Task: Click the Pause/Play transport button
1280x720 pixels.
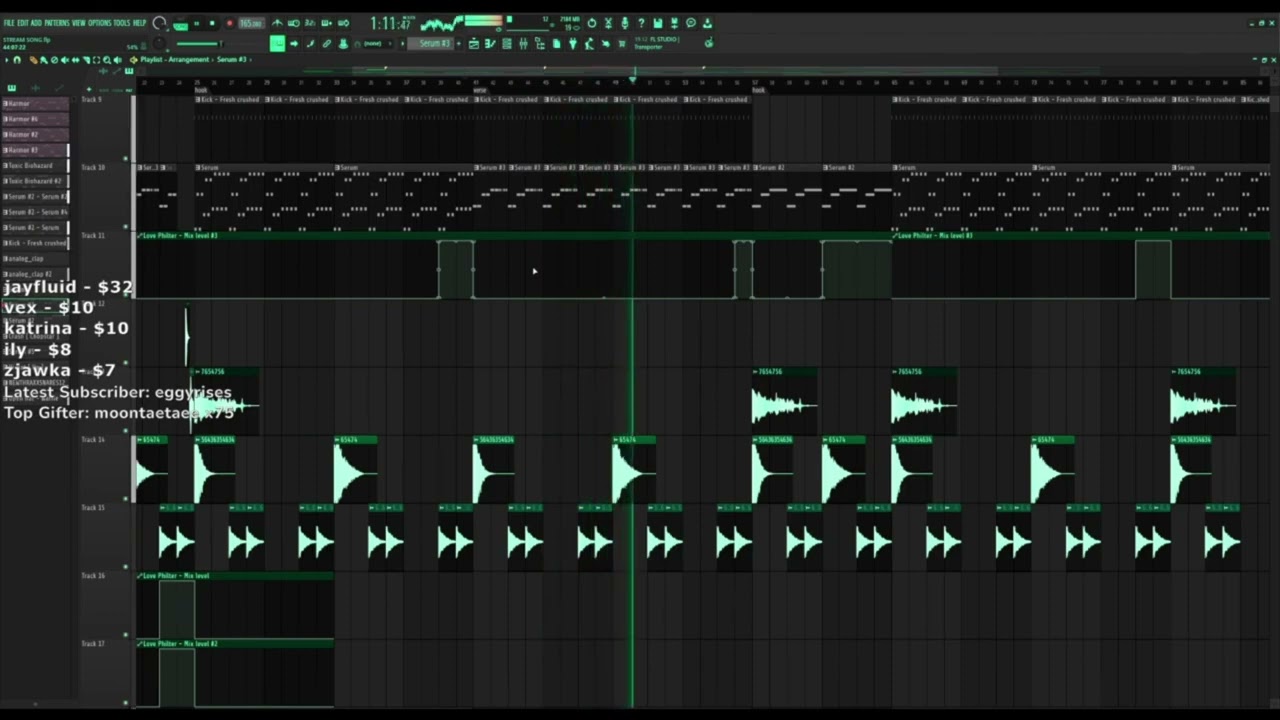Action: click(196, 23)
